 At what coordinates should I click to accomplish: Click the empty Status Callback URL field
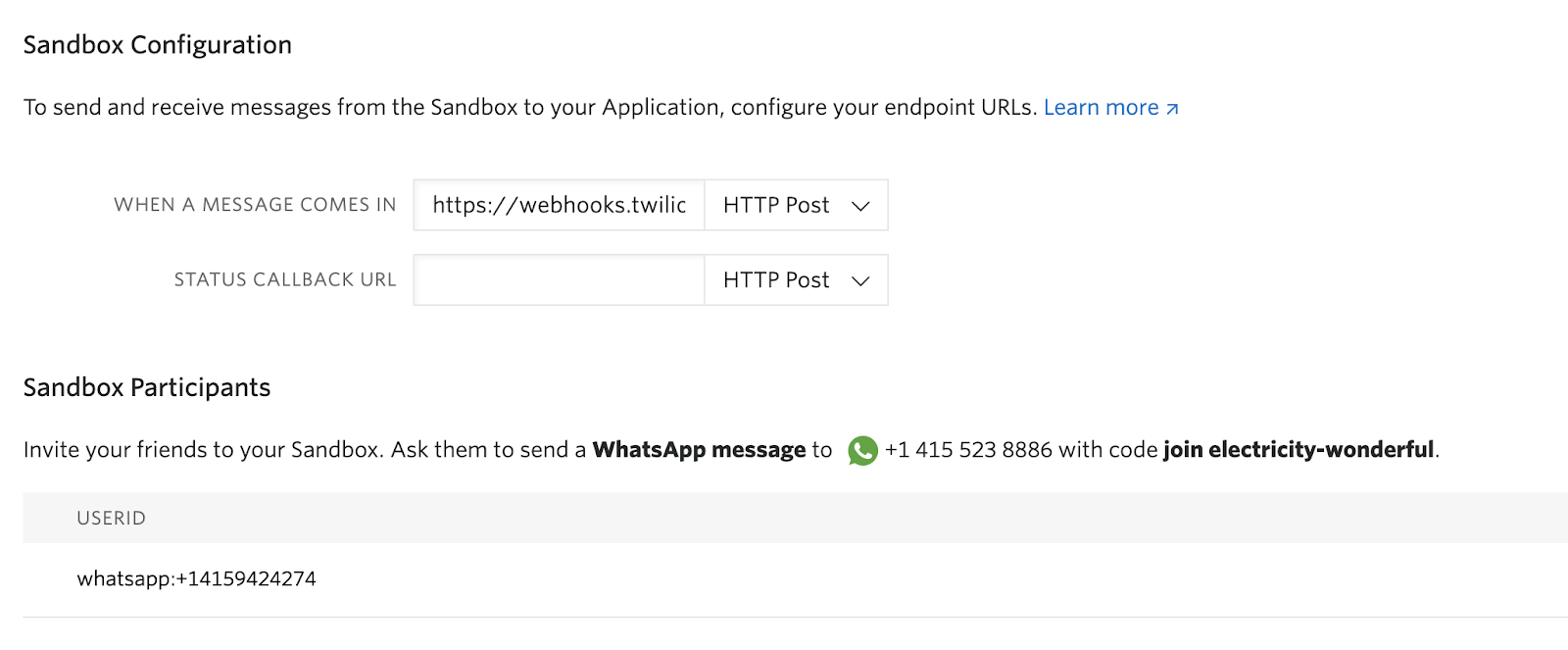pyautogui.click(x=559, y=280)
